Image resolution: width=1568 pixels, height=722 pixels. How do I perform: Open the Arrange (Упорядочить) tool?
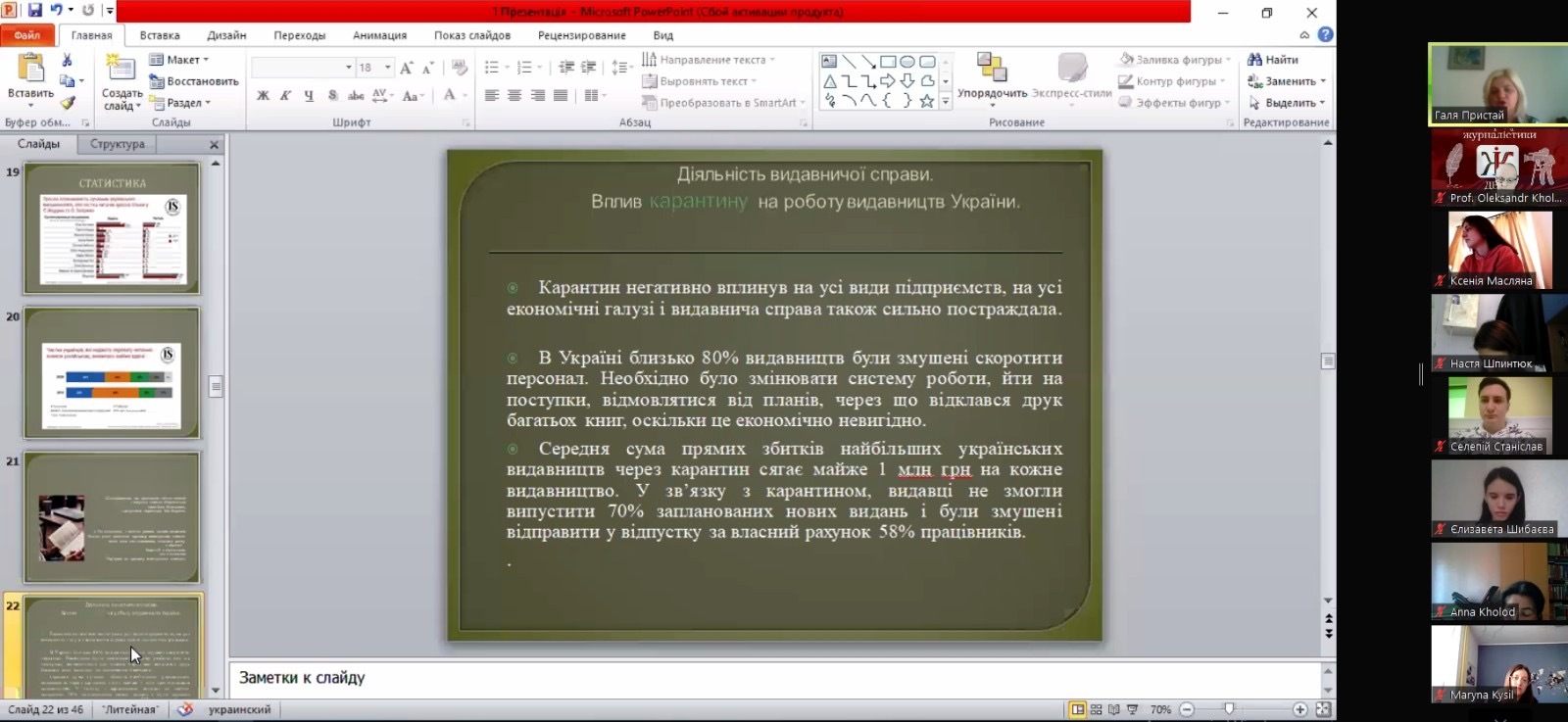tap(992, 76)
